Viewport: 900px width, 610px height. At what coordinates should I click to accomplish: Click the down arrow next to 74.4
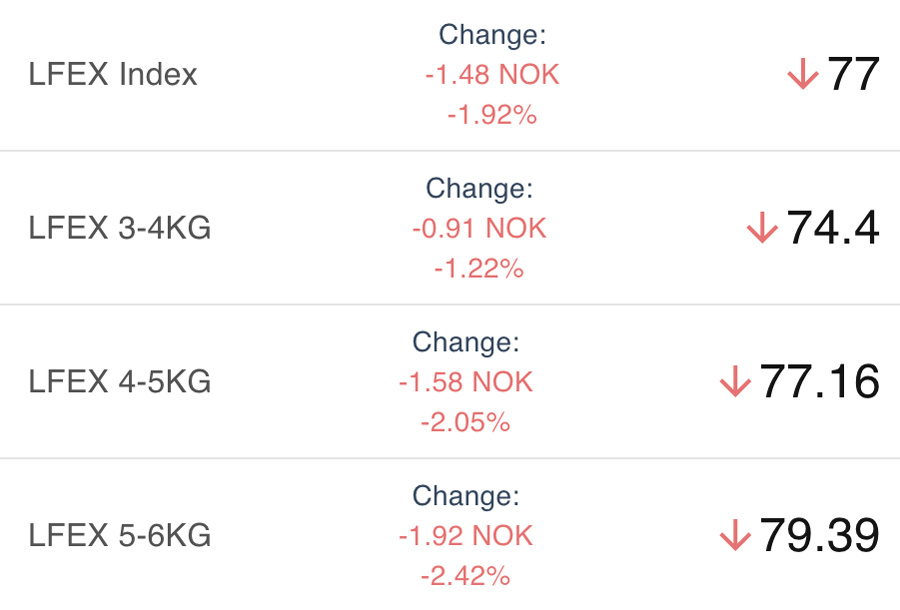(762, 229)
